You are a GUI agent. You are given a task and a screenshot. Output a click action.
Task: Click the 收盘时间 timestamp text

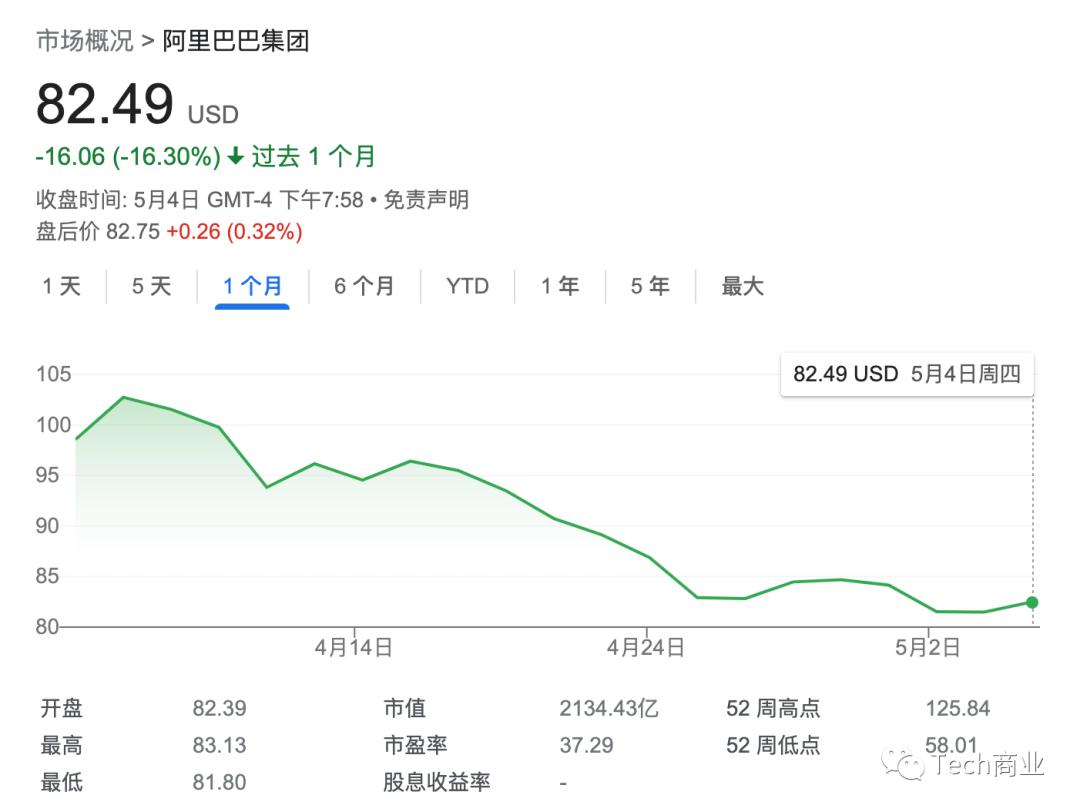[200, 200]
